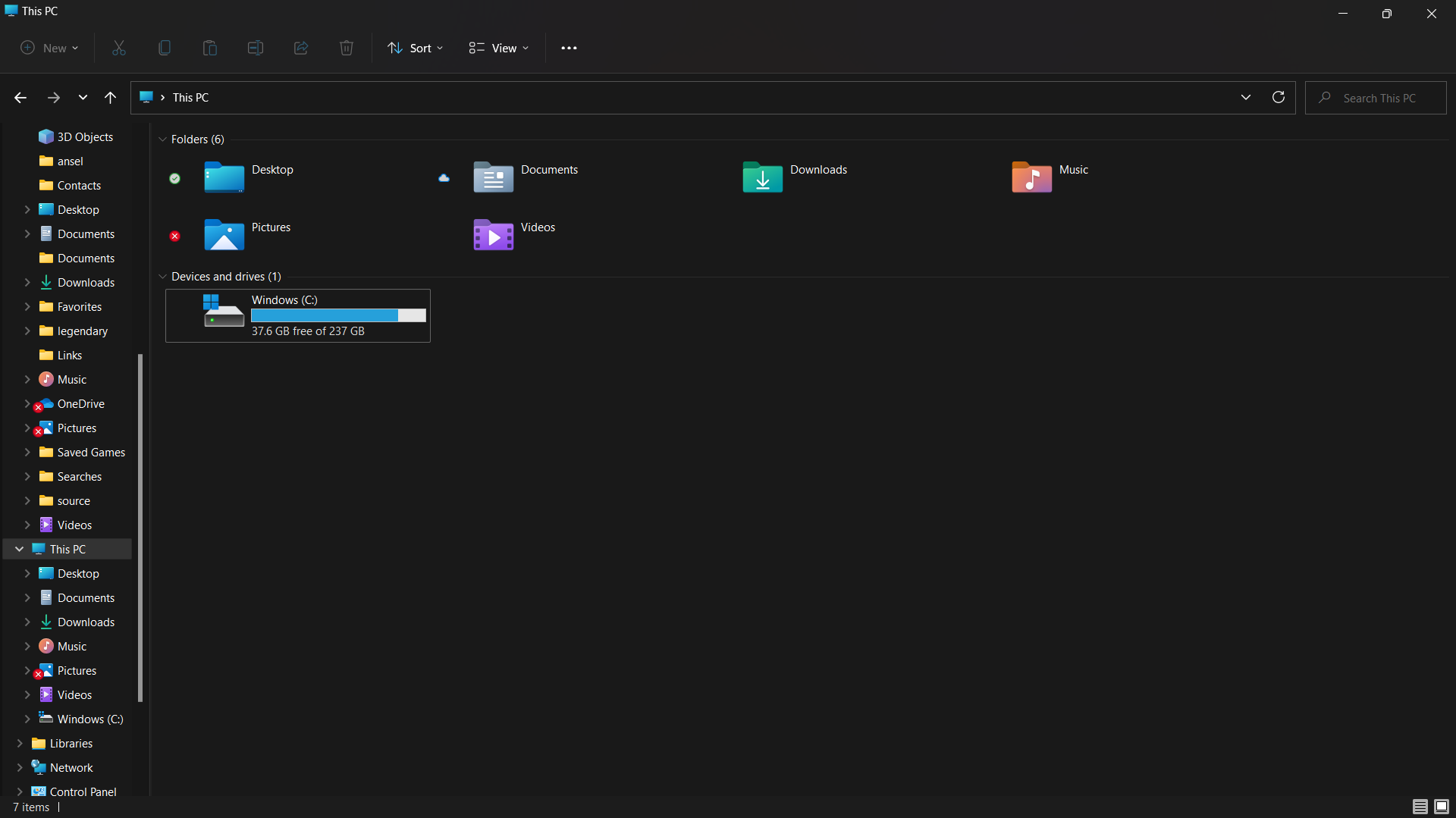The height and width of the screenshot is (818, 1456).
Task: Click the 3D Objects icon in sidebar
Action: click(x=46, y=136)
